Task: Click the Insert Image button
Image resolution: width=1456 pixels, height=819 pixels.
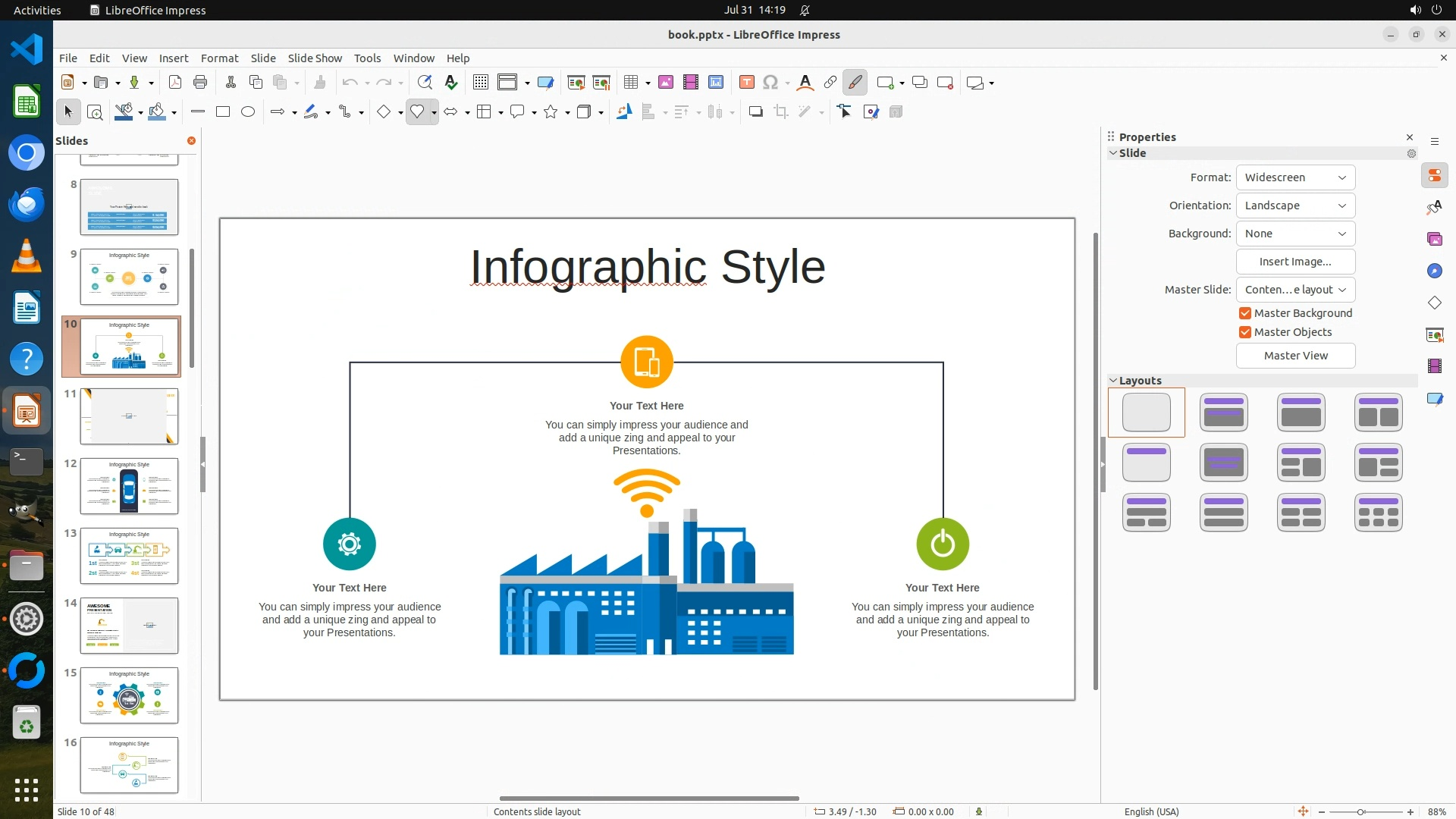Action: [x=1295, y=262]
